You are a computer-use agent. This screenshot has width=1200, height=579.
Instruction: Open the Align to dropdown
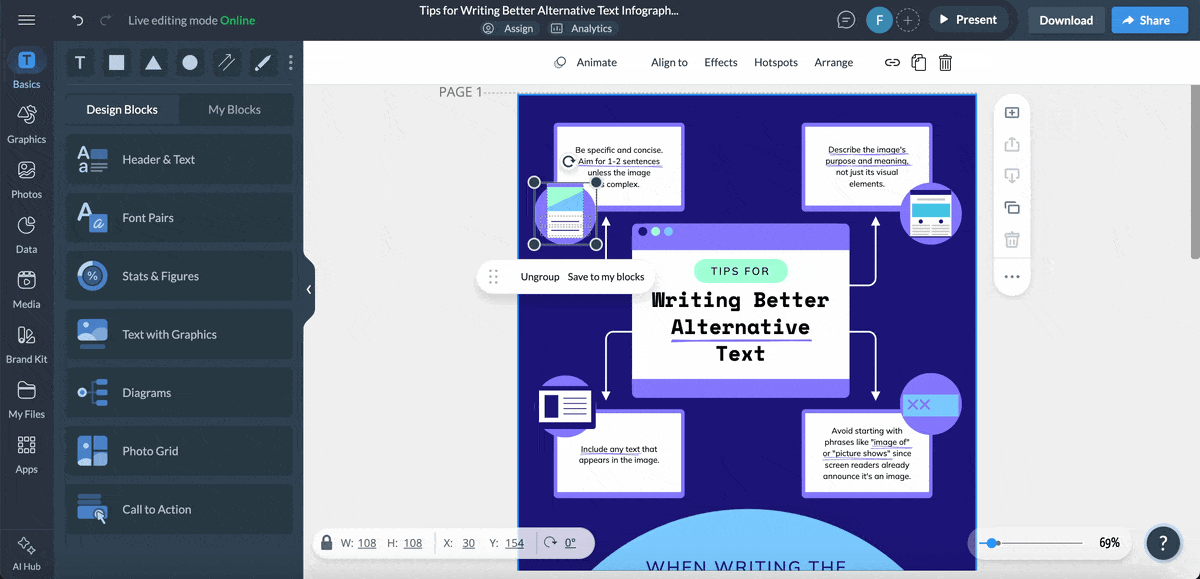click(669, 62)
